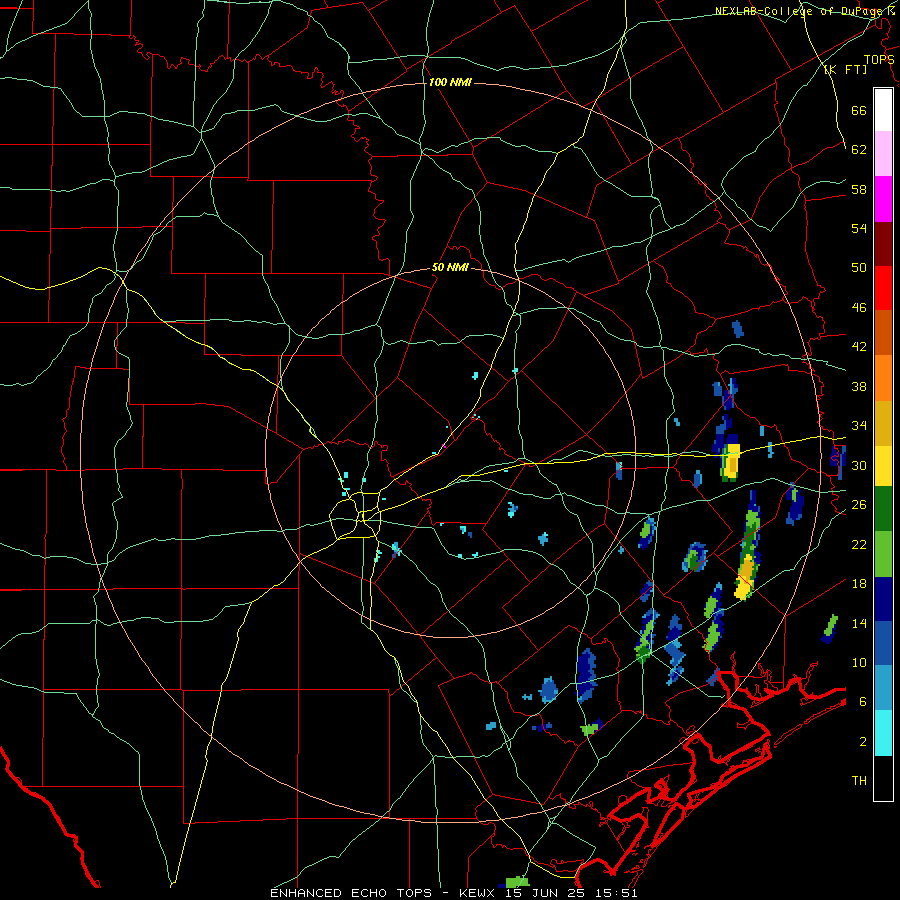Screen dimensions: 900x900
Task: Select the bright red legend swatch
Action: coord(883,288)
